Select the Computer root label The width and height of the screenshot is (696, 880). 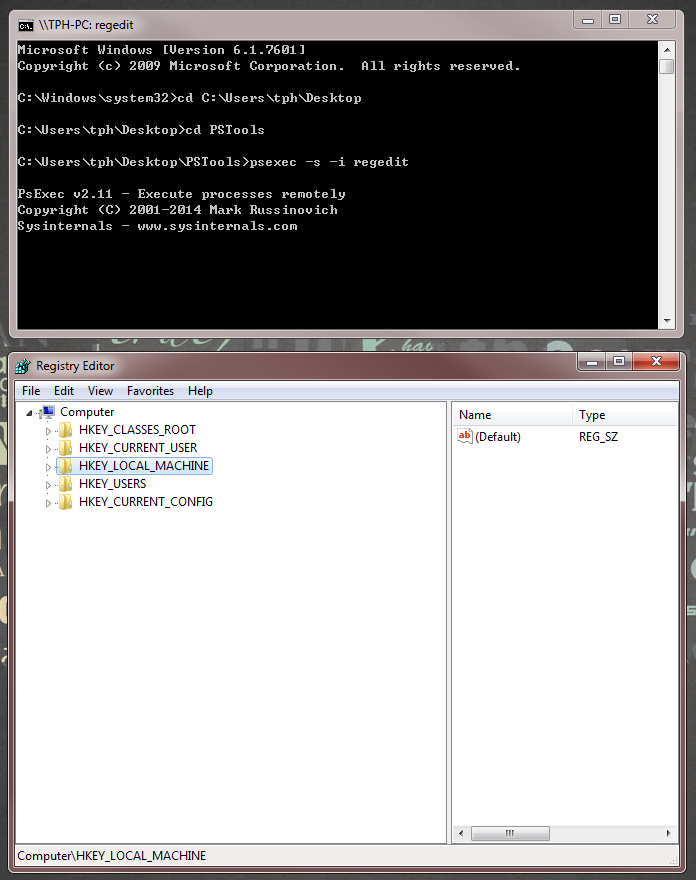87,412
